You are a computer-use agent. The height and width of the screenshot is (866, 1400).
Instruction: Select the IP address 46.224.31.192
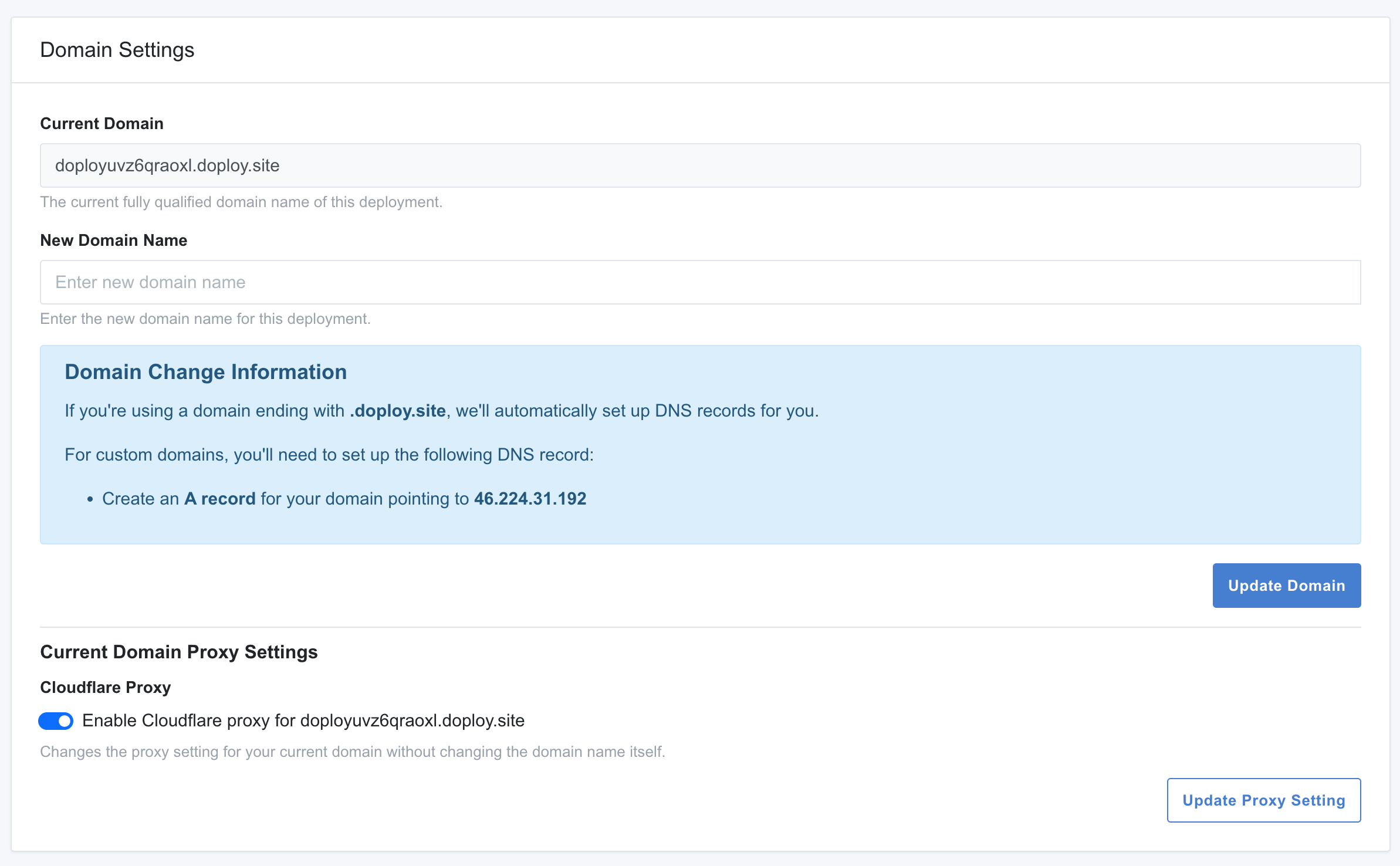click(x=530, y=498)
